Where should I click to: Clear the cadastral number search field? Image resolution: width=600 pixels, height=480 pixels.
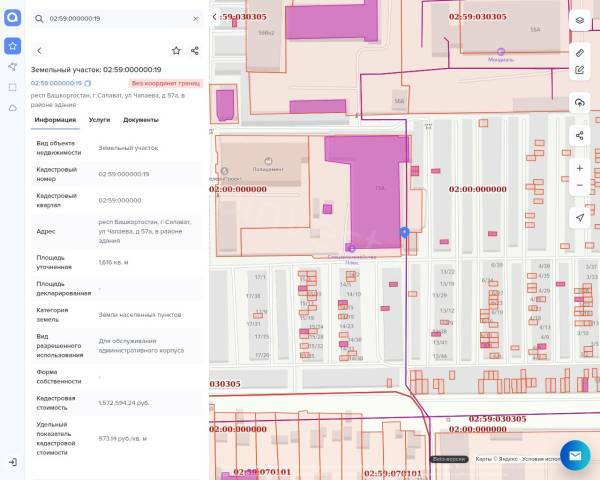195,19
